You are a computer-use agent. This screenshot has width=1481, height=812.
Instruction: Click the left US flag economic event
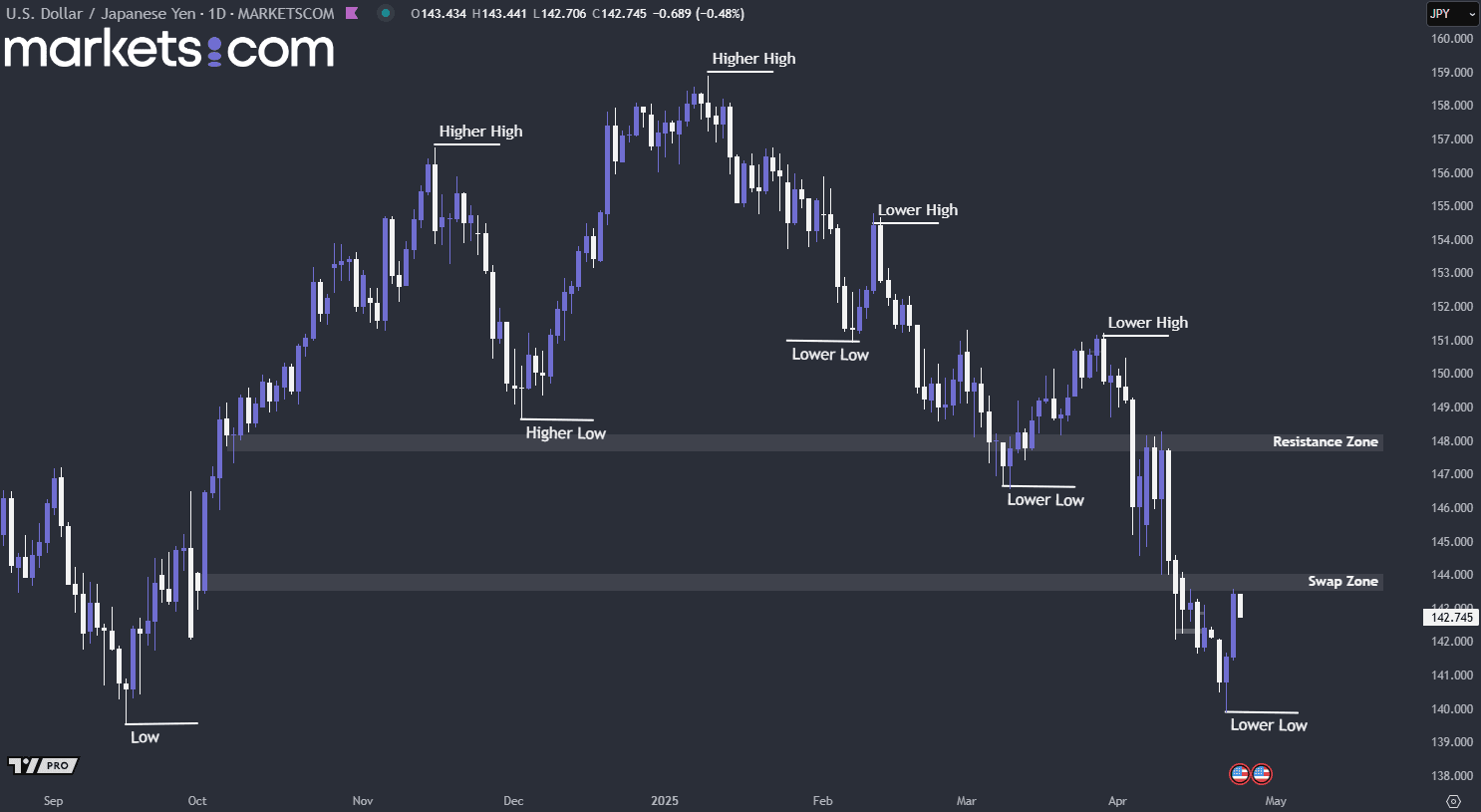pos(1240,774)
